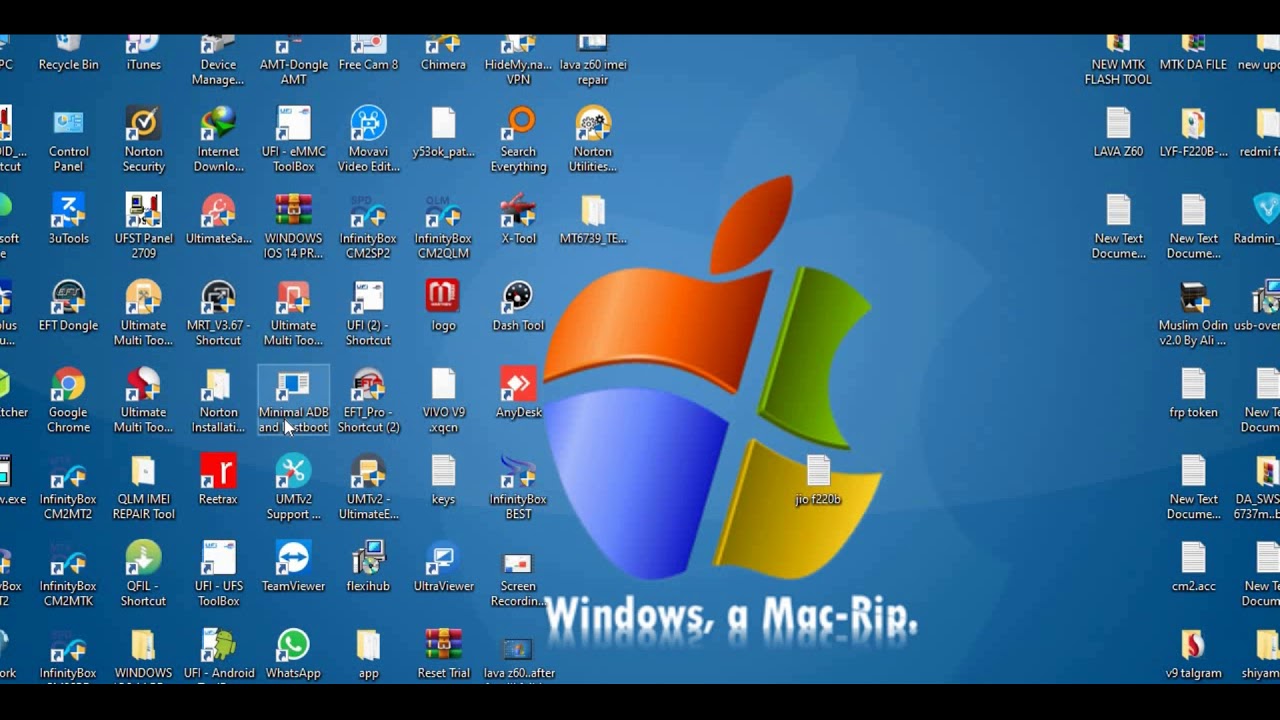Viewport: 1280px width, 720px height.
Task: Launch Dash Tool
Action: (x=518, y=307)
